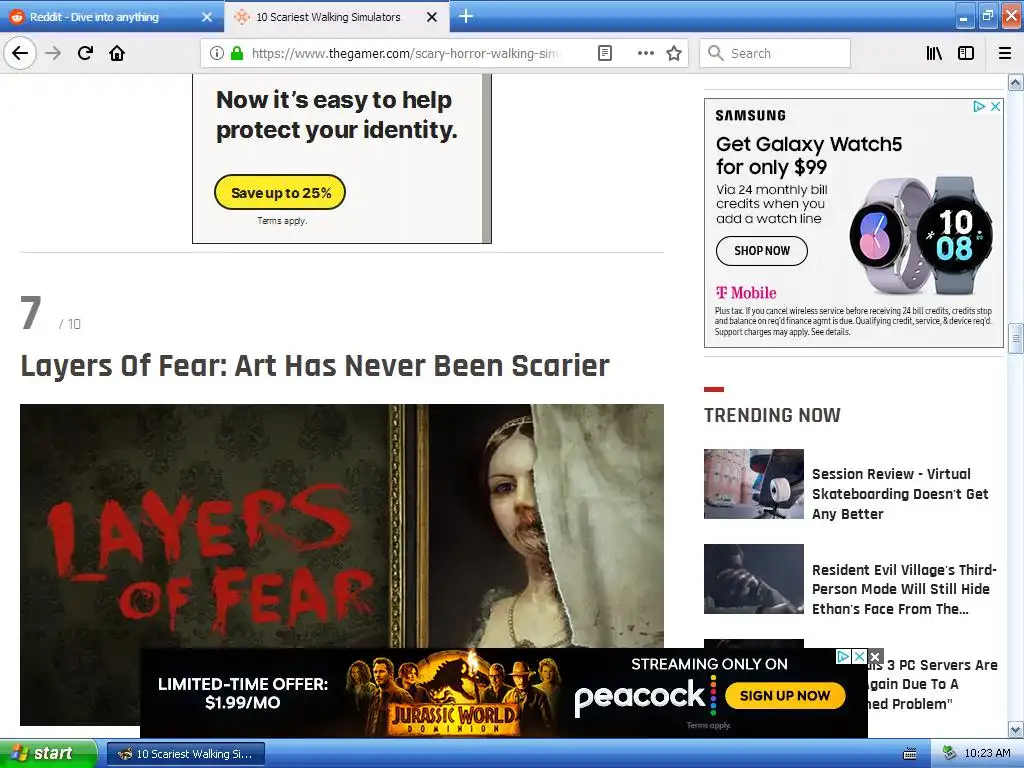Show sidebars icon

[966, 53]
